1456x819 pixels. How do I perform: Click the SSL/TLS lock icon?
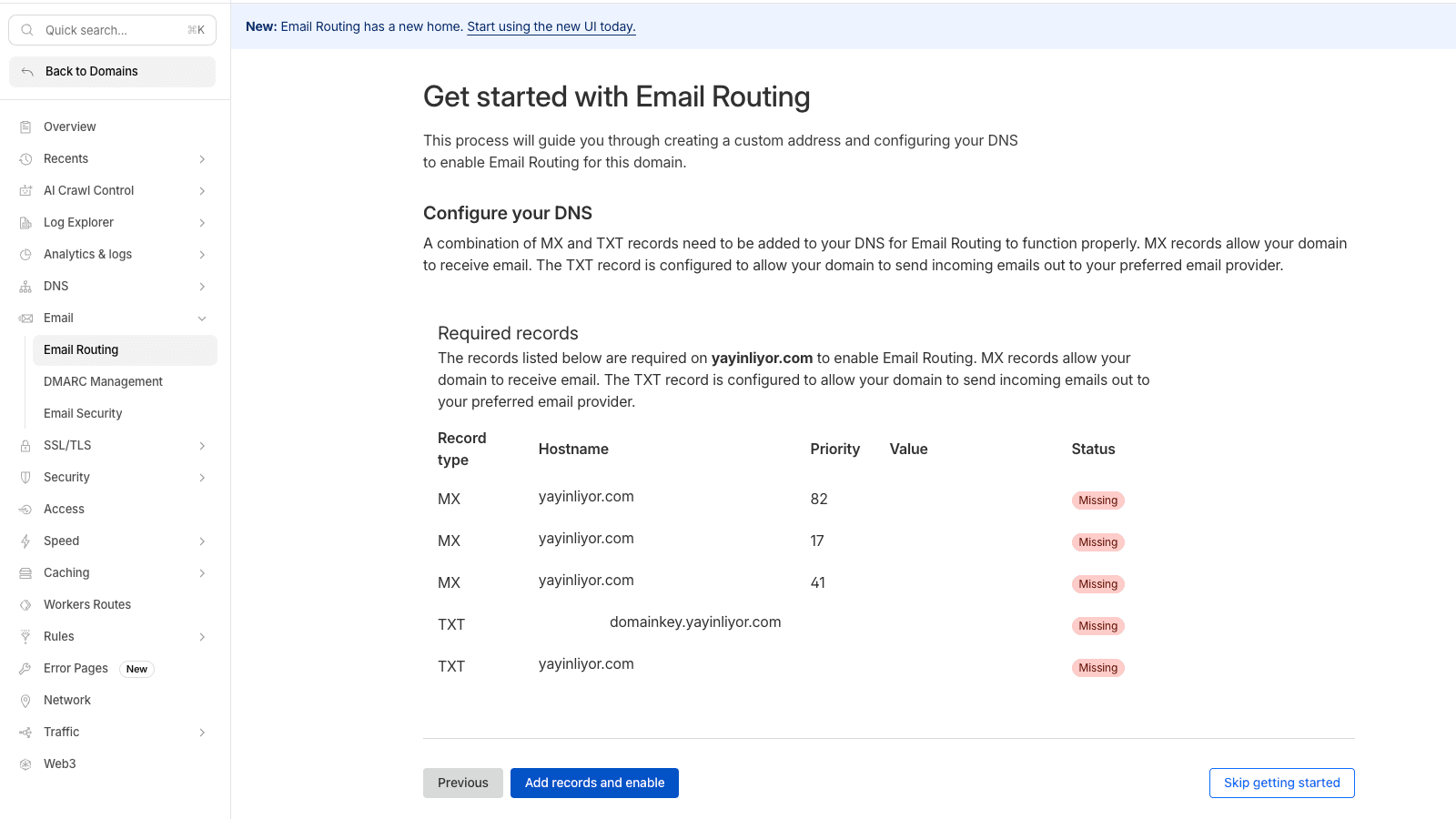(25, 446)
